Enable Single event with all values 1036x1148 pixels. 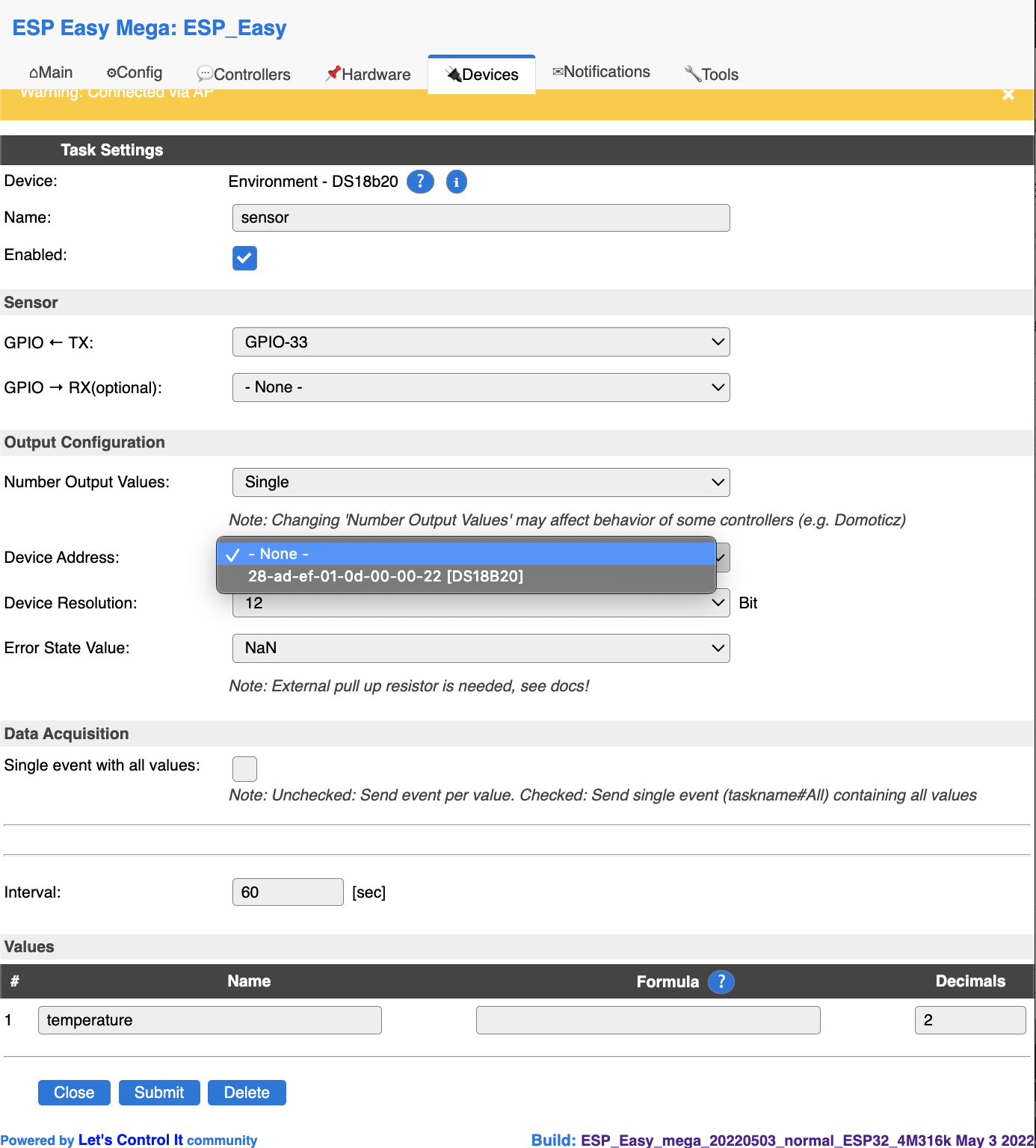[244, 768]
